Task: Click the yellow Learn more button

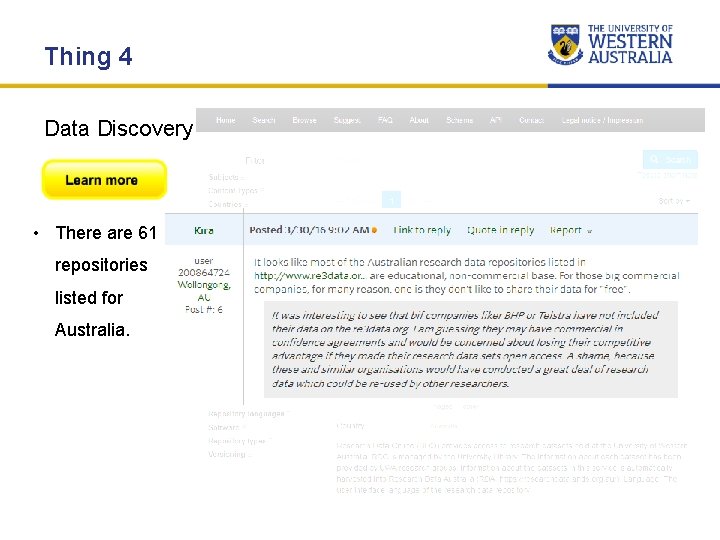Action: pos(104,180)
